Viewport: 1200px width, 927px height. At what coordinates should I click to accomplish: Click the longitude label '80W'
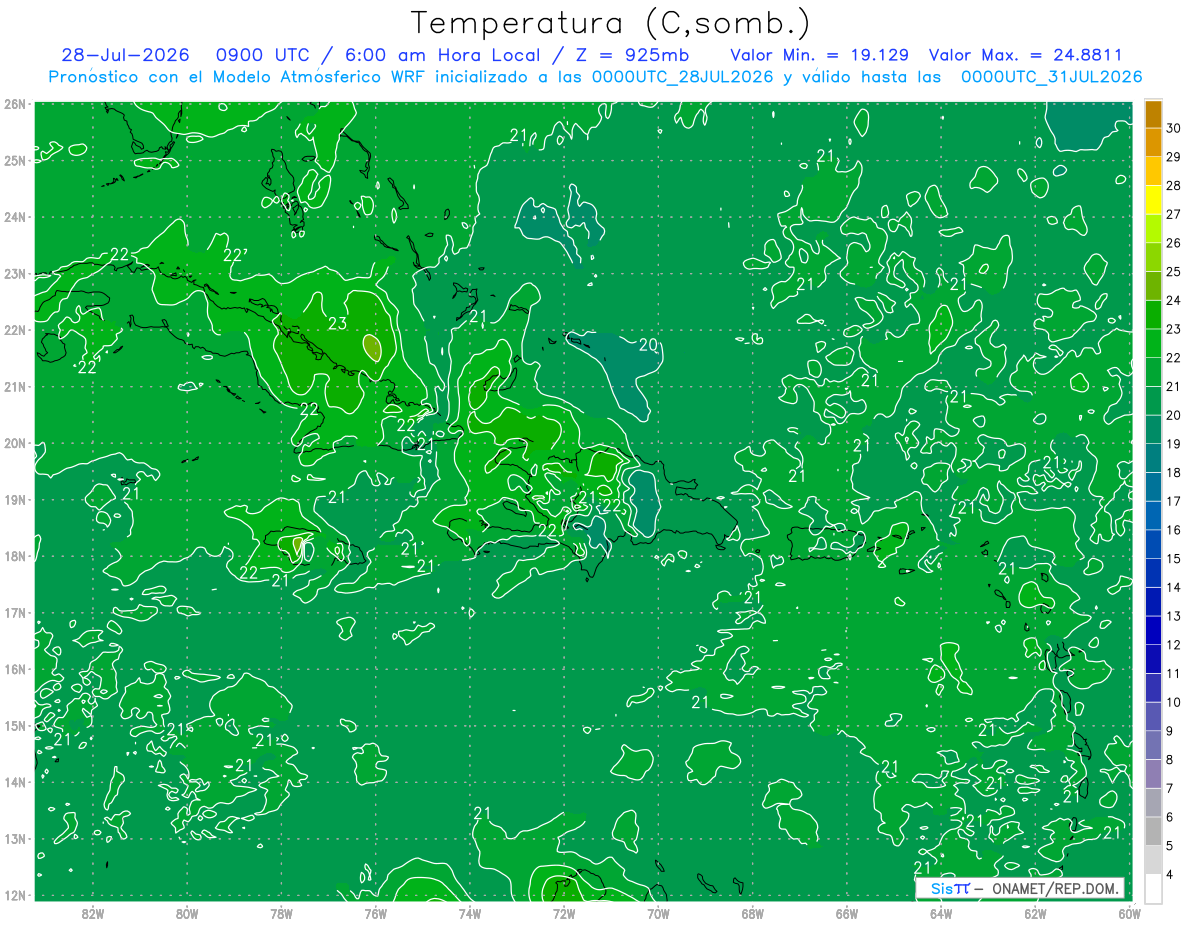pos(186,913)
